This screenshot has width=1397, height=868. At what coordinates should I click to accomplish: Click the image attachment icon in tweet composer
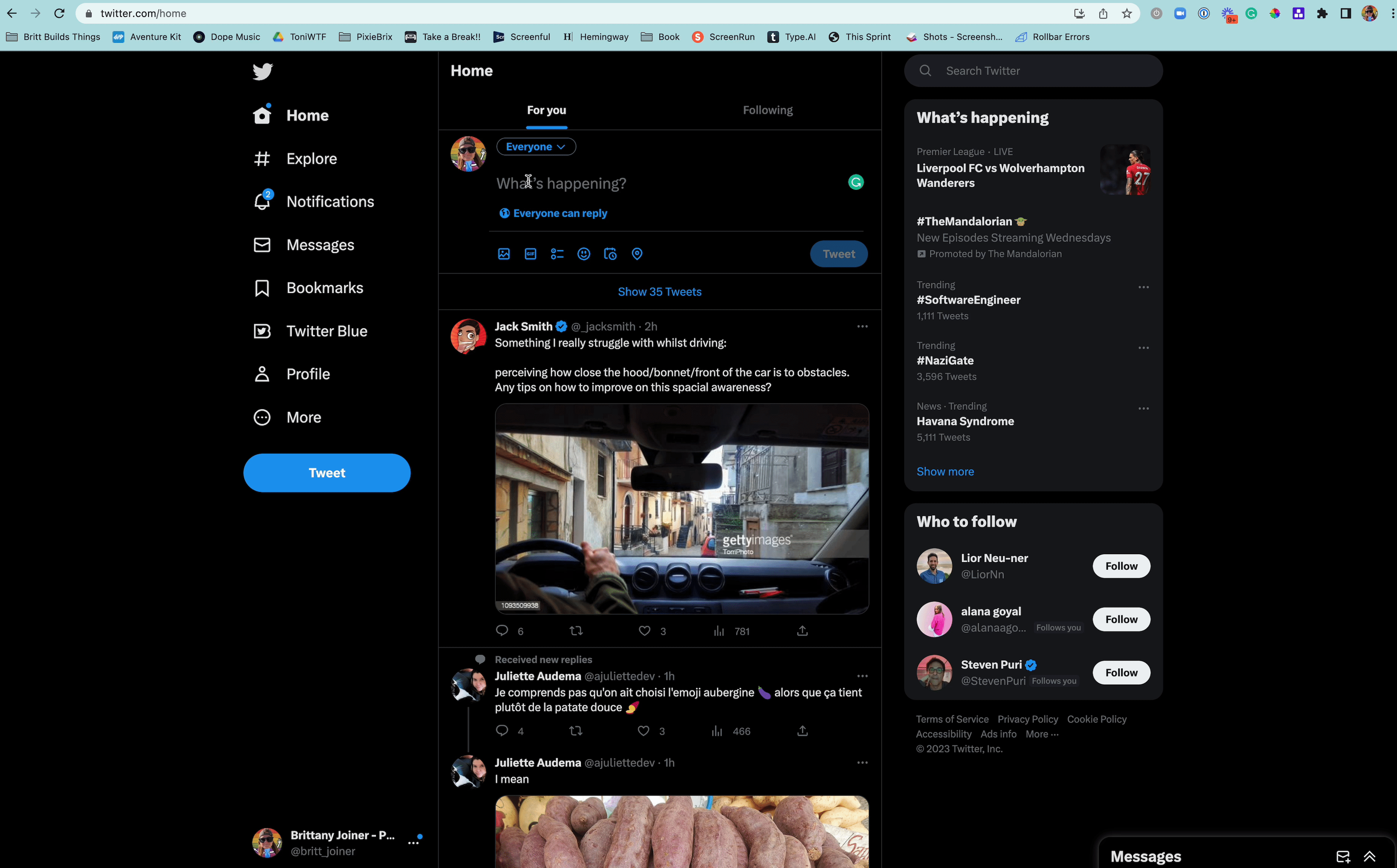(504, 254)
